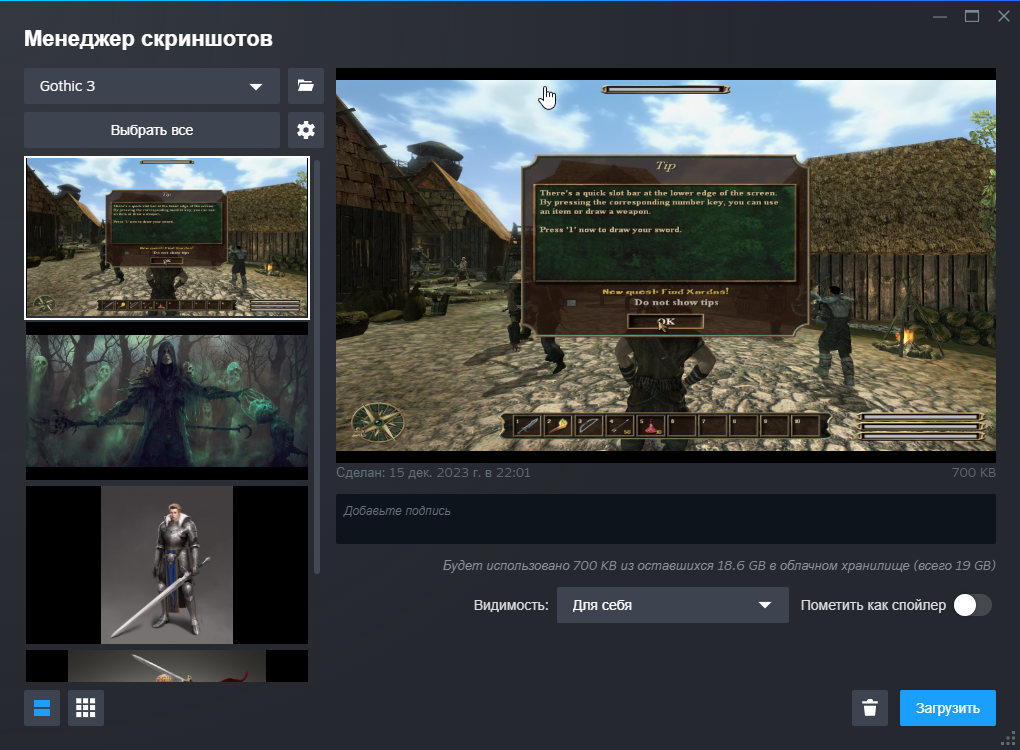Screen dimensions: 1020x750
Task: Minimize the screenshot manager window
Action: point(940,16)
